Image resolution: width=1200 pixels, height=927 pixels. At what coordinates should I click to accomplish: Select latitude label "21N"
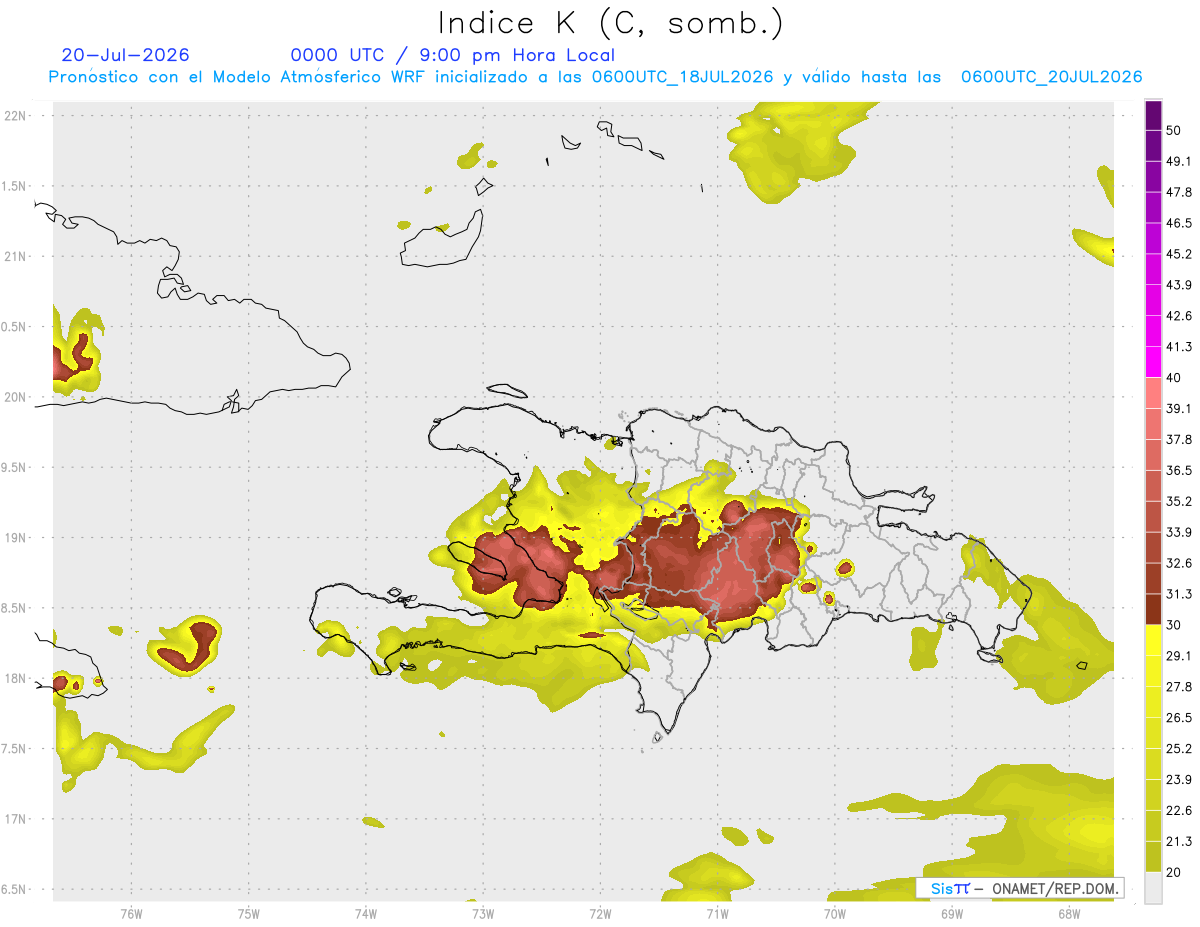tap(15, 256)
